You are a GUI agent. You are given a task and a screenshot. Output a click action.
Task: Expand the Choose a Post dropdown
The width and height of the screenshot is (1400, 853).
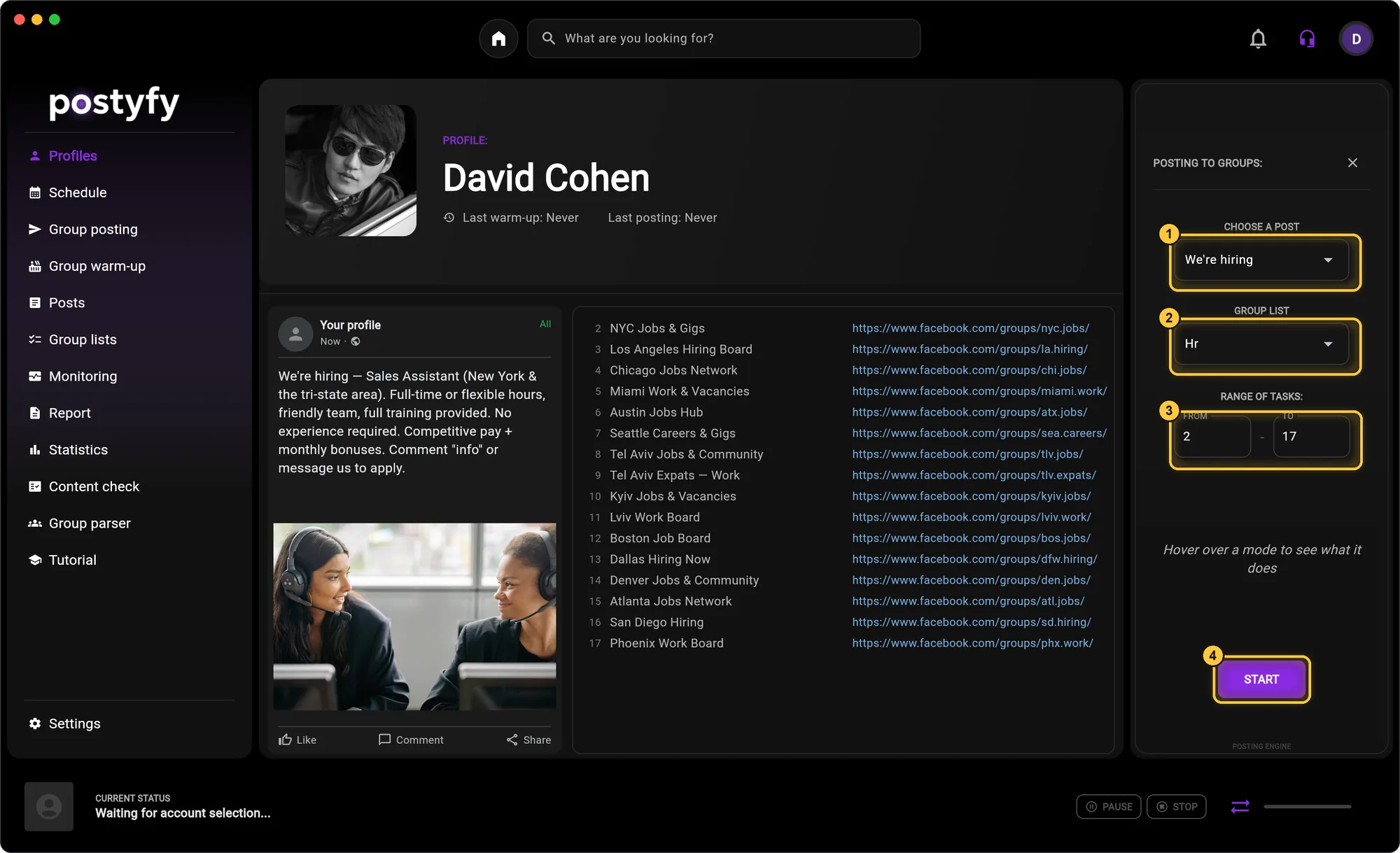pos(1261,260)
